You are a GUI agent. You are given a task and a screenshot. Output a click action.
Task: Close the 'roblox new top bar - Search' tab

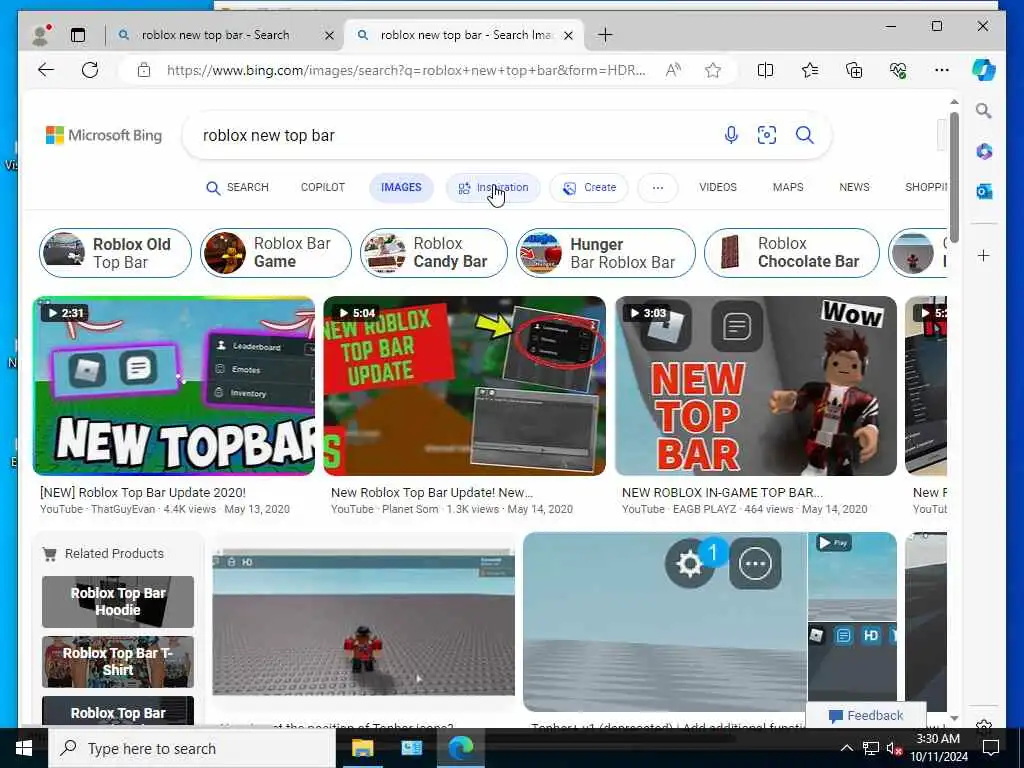pyautogui.click(x=329, y=35)
